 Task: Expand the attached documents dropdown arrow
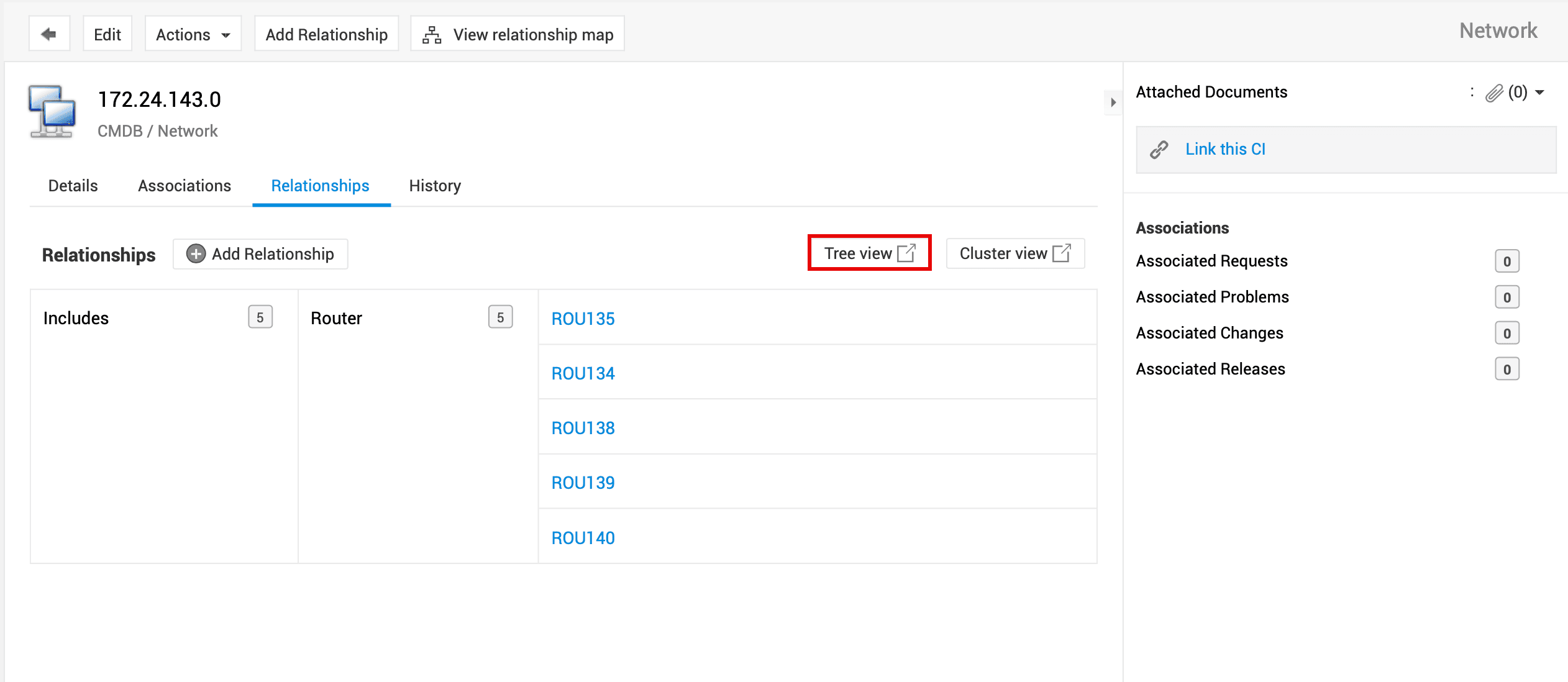[1539, 93]
